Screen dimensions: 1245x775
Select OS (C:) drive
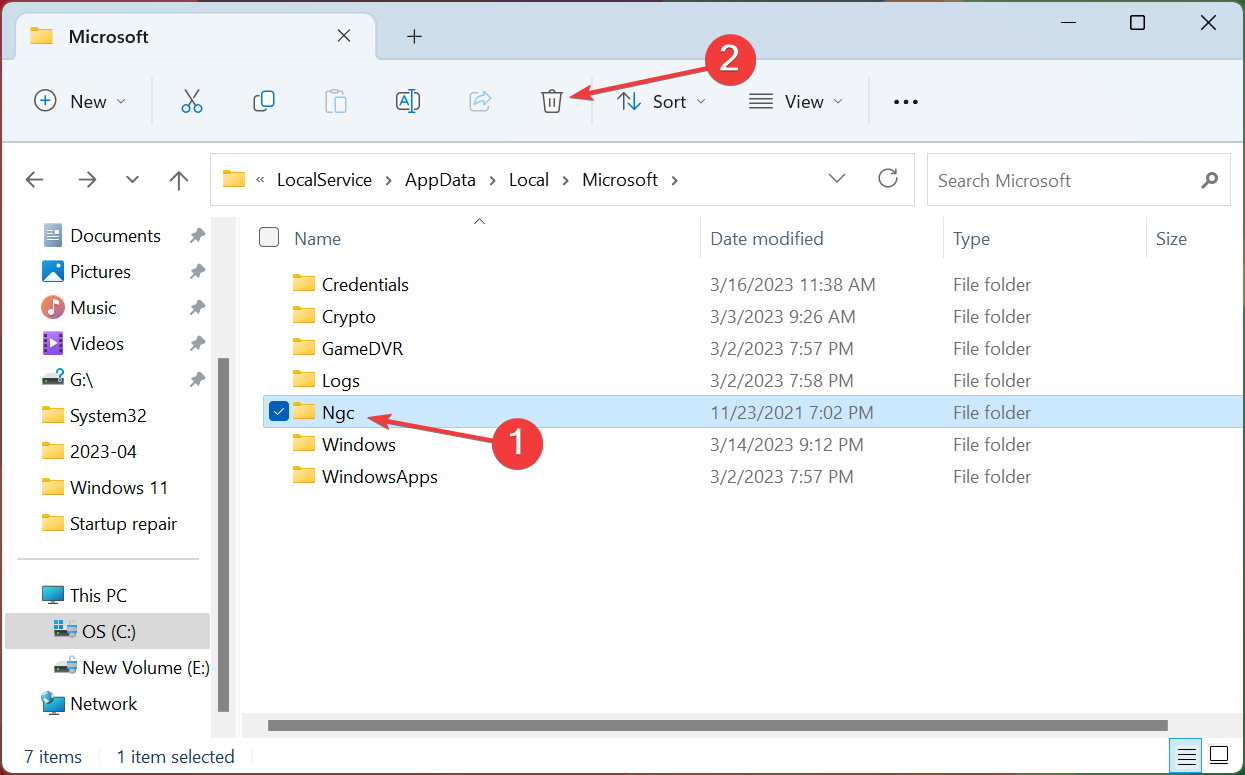109,632
